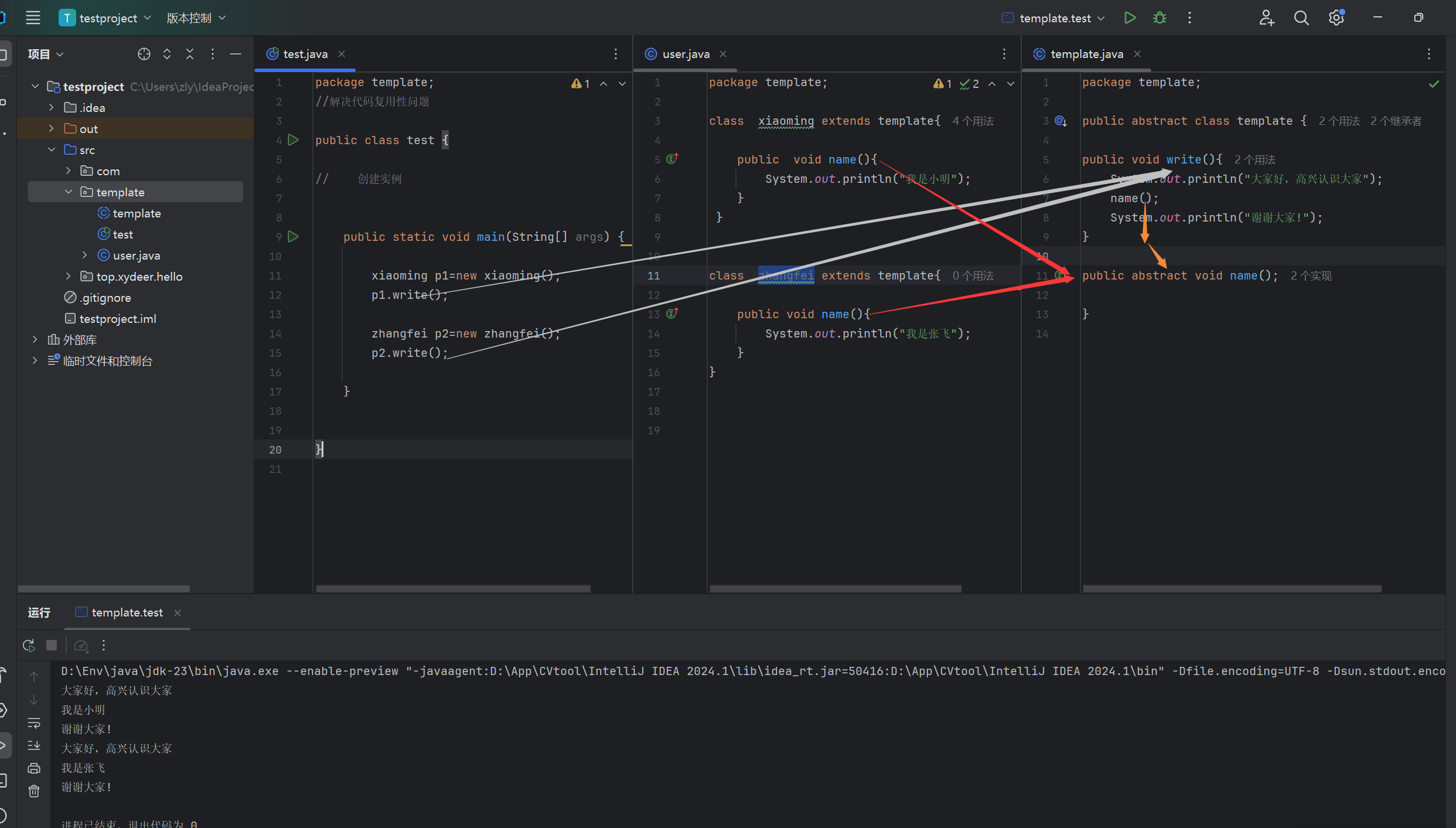Click the green Run button in toolbar

1130,18
